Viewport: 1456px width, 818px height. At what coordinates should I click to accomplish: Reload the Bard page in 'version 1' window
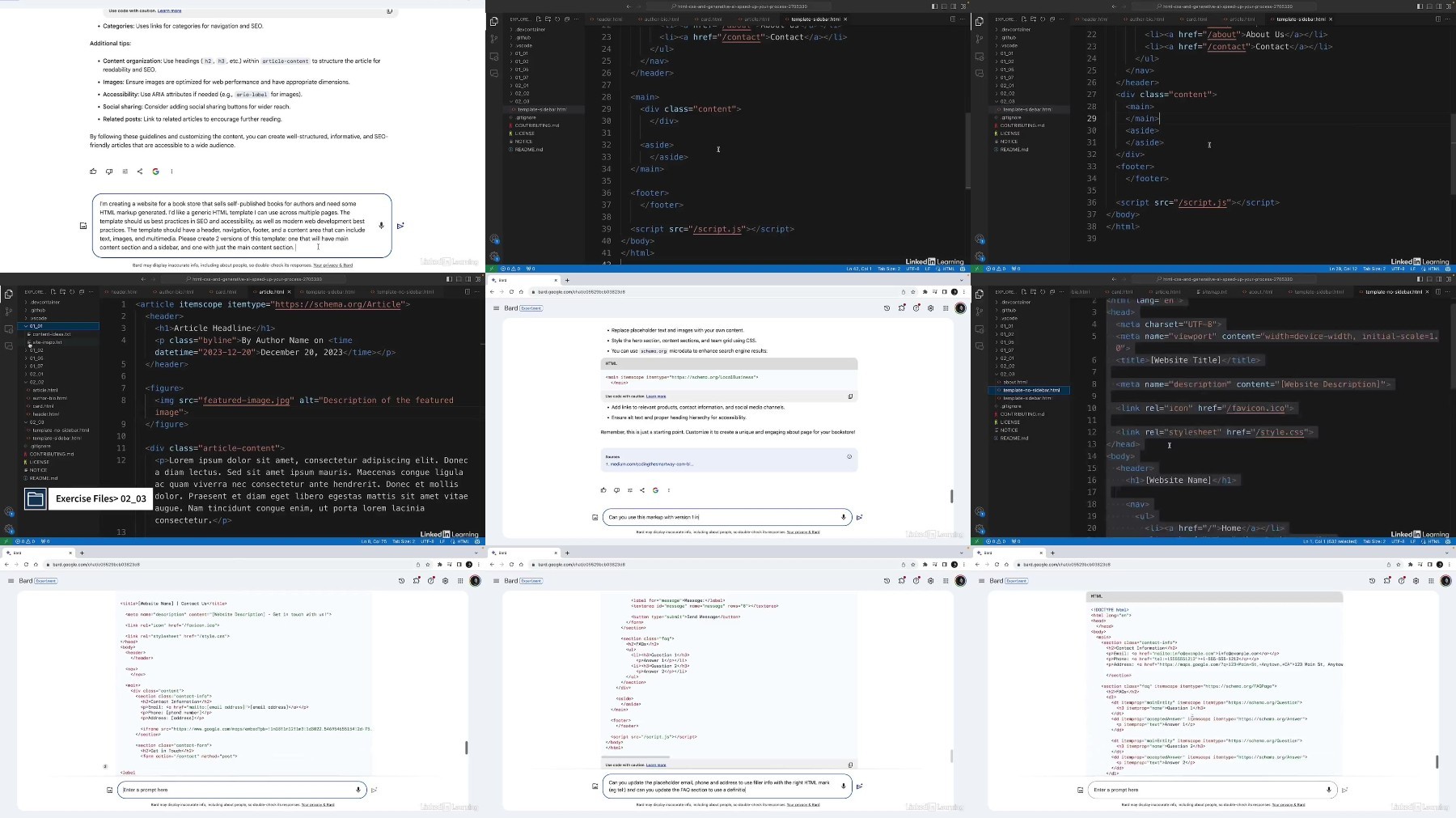coord(511,292)
